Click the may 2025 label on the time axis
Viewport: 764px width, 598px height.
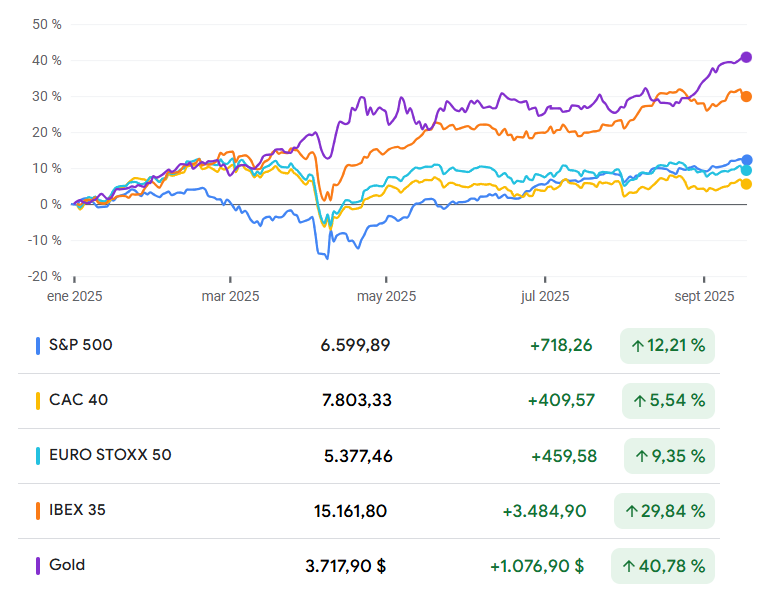click(386, 296)
